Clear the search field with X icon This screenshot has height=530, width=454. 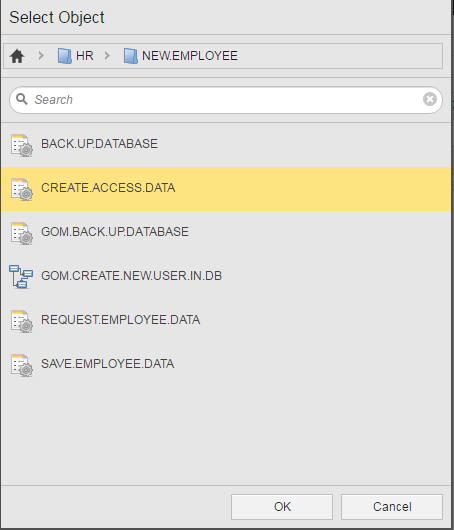[430, 99]
